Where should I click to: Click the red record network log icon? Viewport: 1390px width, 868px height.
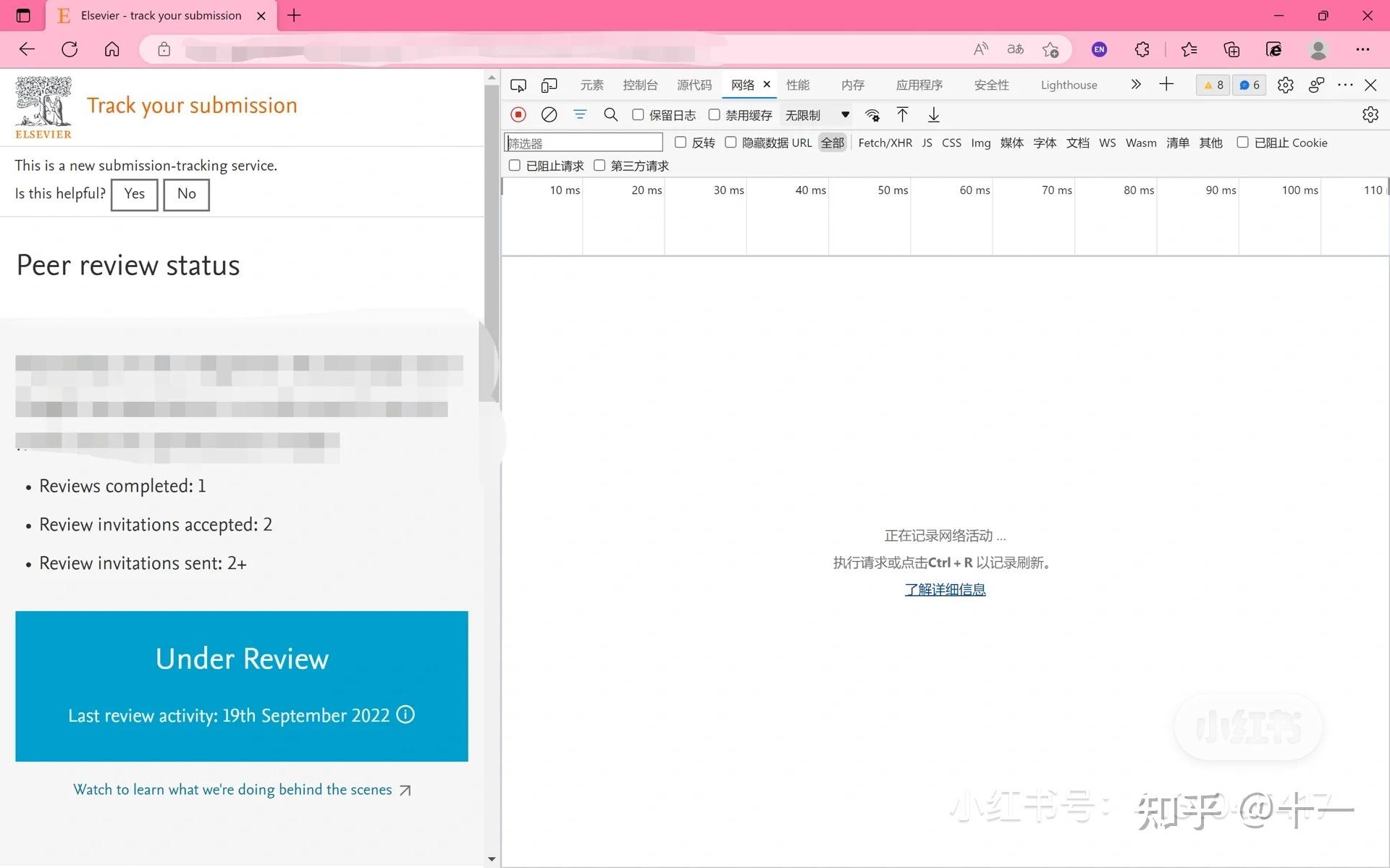[x=518, y=114]
